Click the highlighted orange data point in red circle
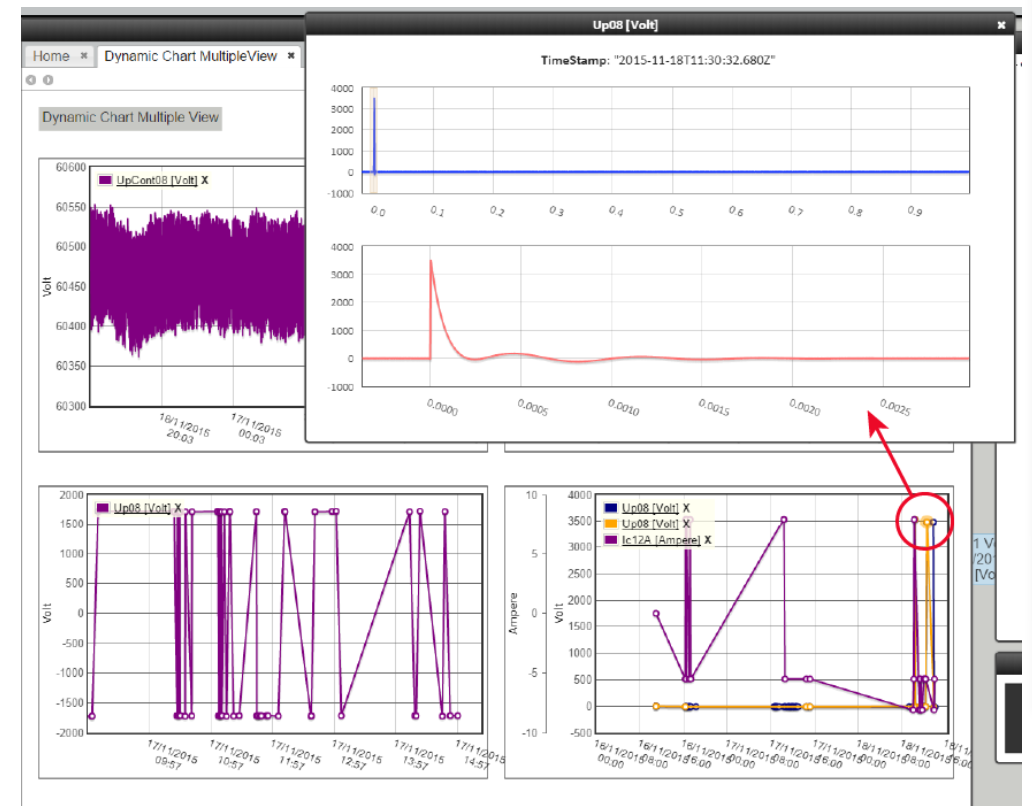 click(927, 520)
